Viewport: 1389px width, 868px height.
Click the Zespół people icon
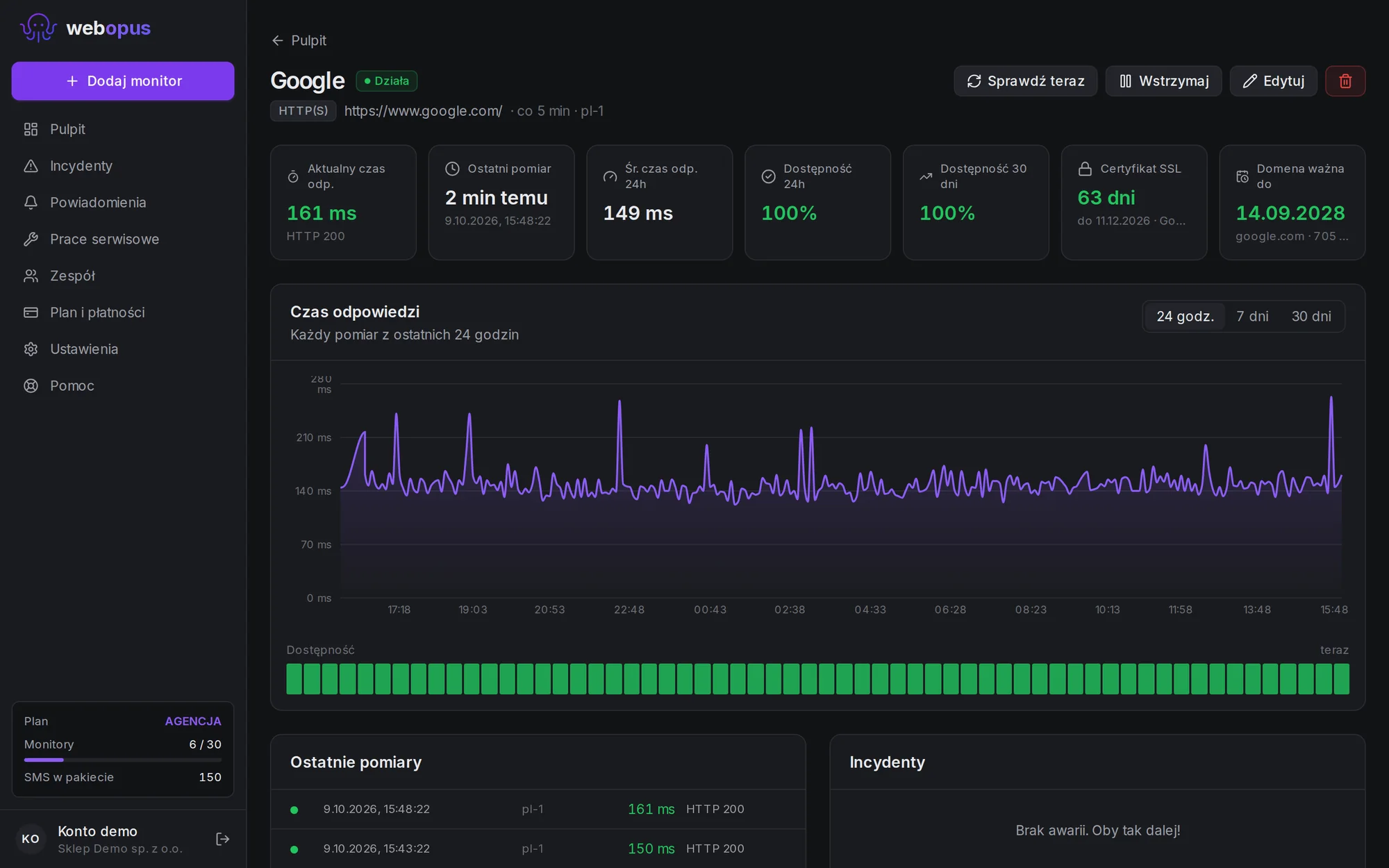[31, 276]
